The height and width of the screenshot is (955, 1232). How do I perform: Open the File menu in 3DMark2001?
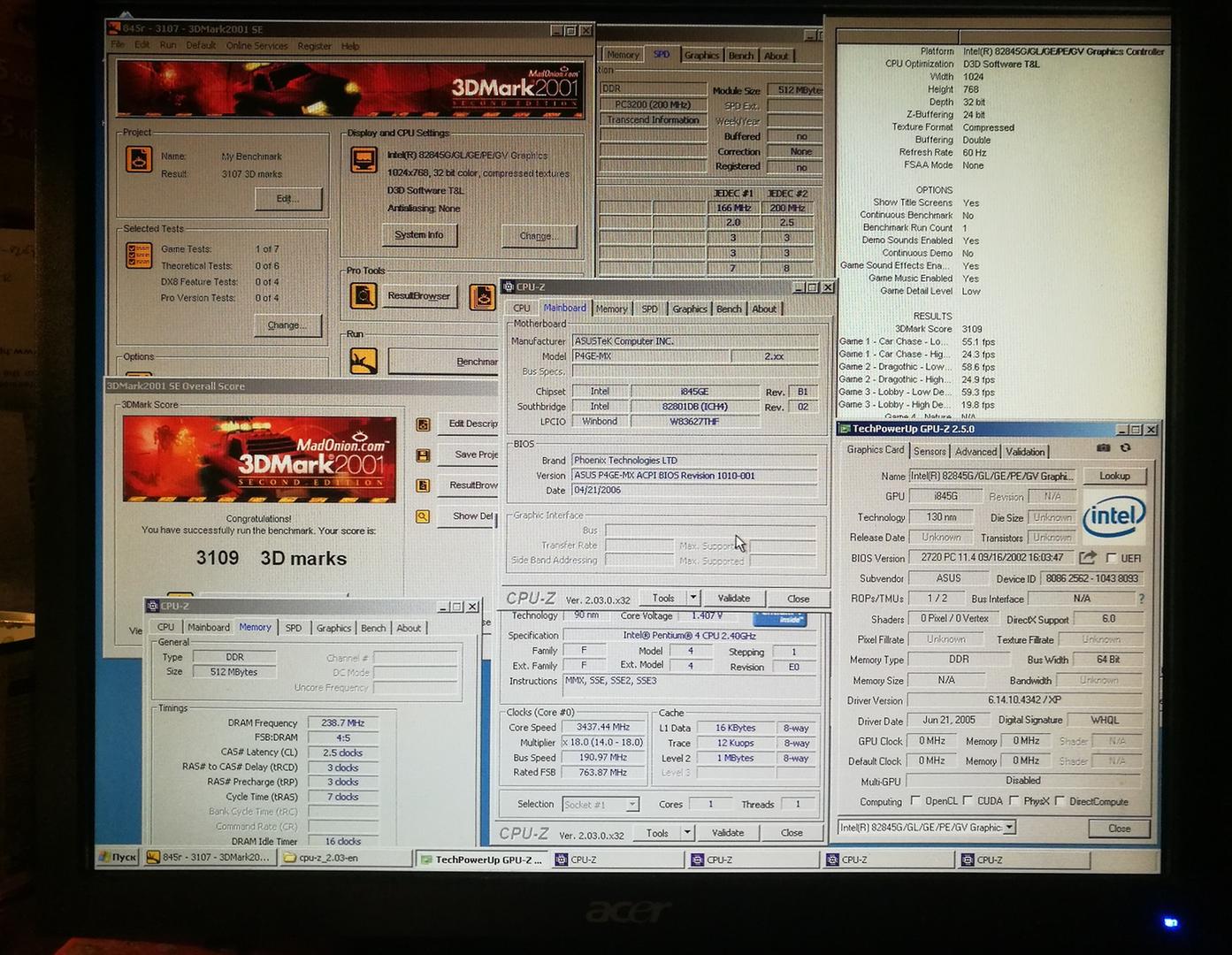(117, 45)
